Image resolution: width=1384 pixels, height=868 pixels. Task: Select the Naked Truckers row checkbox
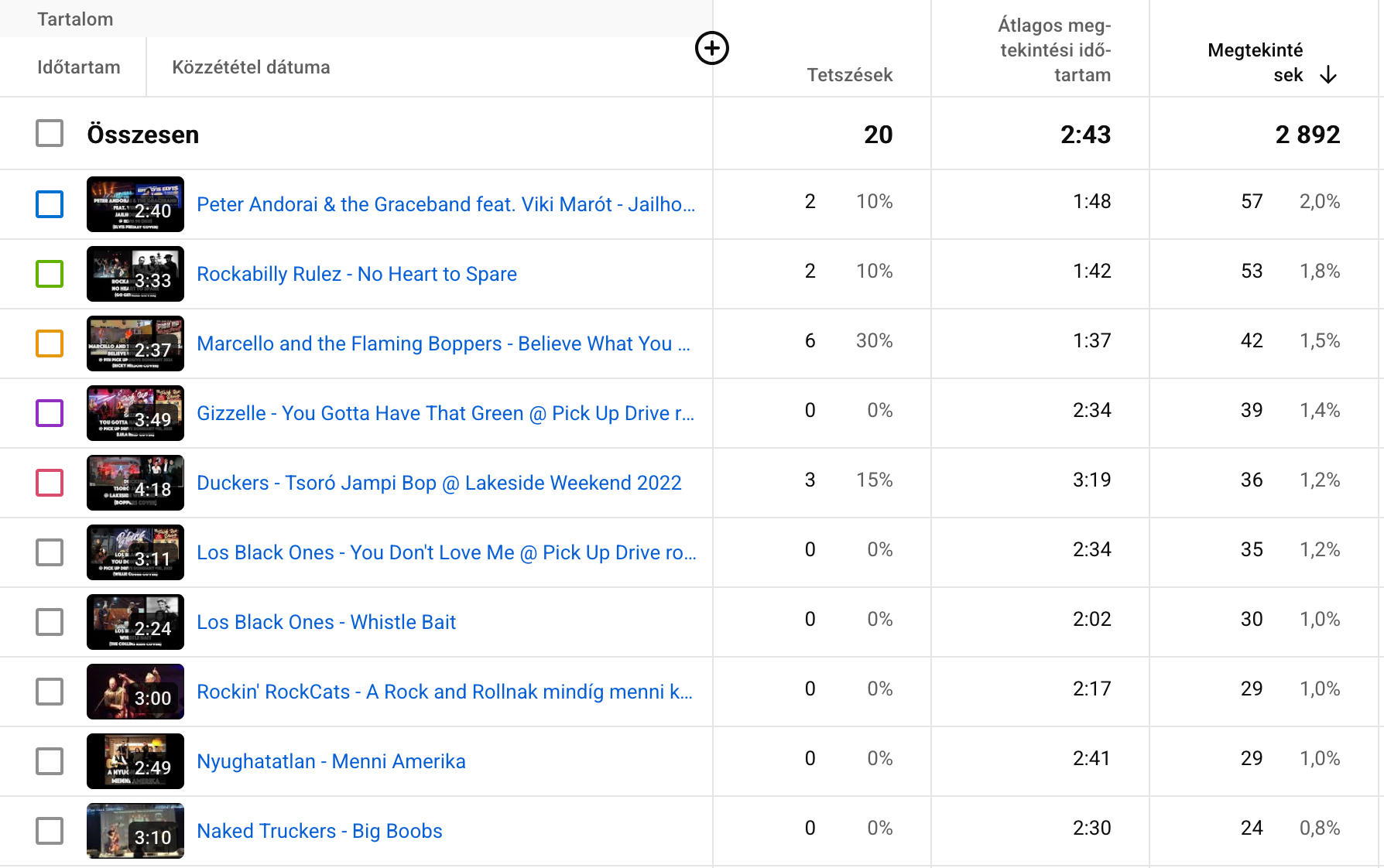(x=50, y=831)
